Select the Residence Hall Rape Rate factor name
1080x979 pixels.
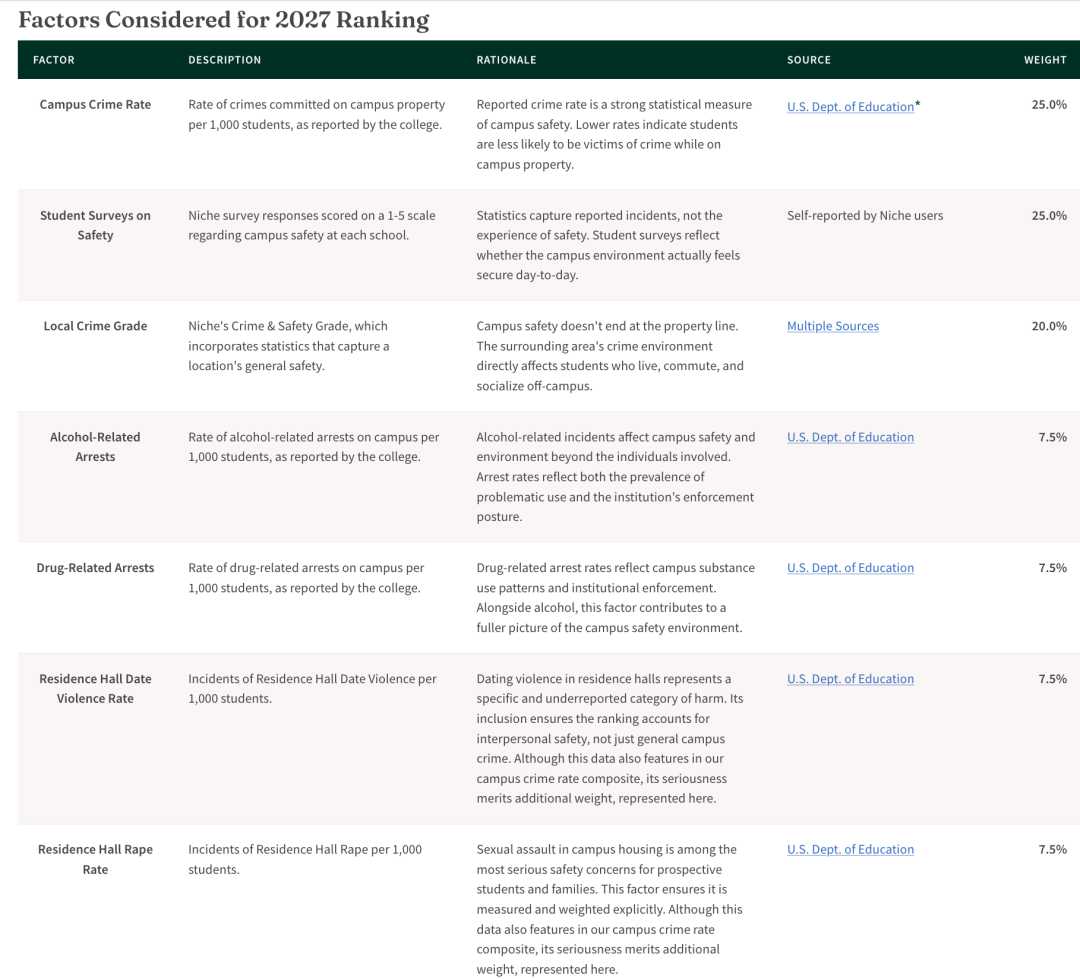(x=95, y=859)
